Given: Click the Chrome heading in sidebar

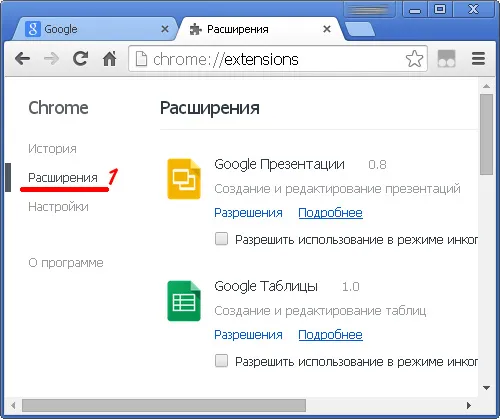Looking at the screenshot, I should click(x=58, y=108).
